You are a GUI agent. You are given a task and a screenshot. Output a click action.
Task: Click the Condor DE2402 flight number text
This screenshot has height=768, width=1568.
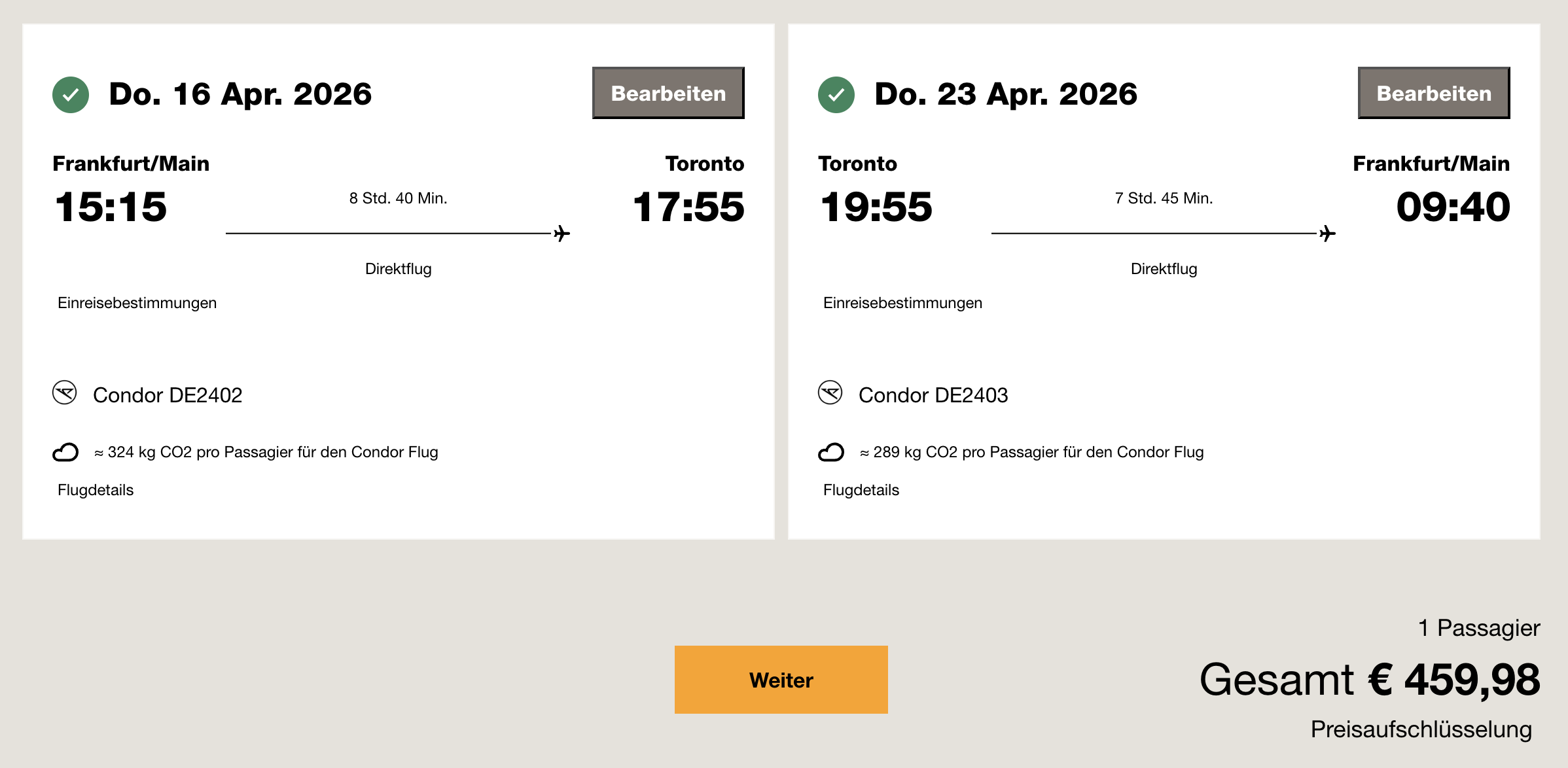[168, 395]
